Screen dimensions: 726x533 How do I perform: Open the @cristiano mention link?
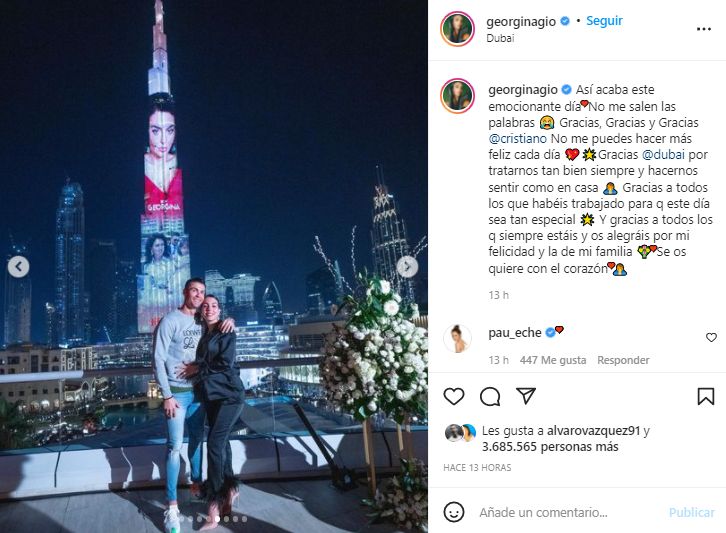tap(517, 138)
